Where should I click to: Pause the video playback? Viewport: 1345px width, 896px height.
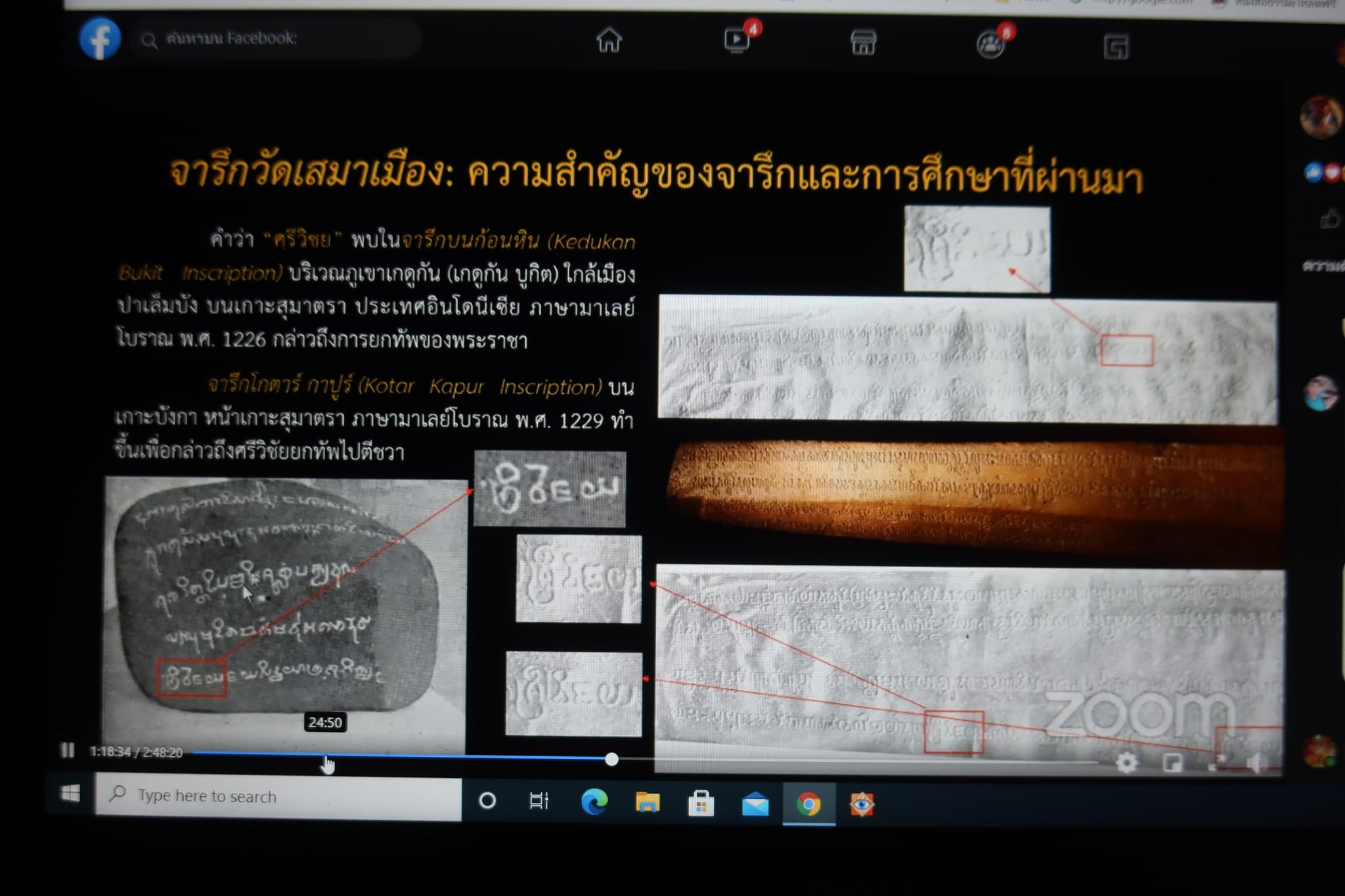[67, 750]
